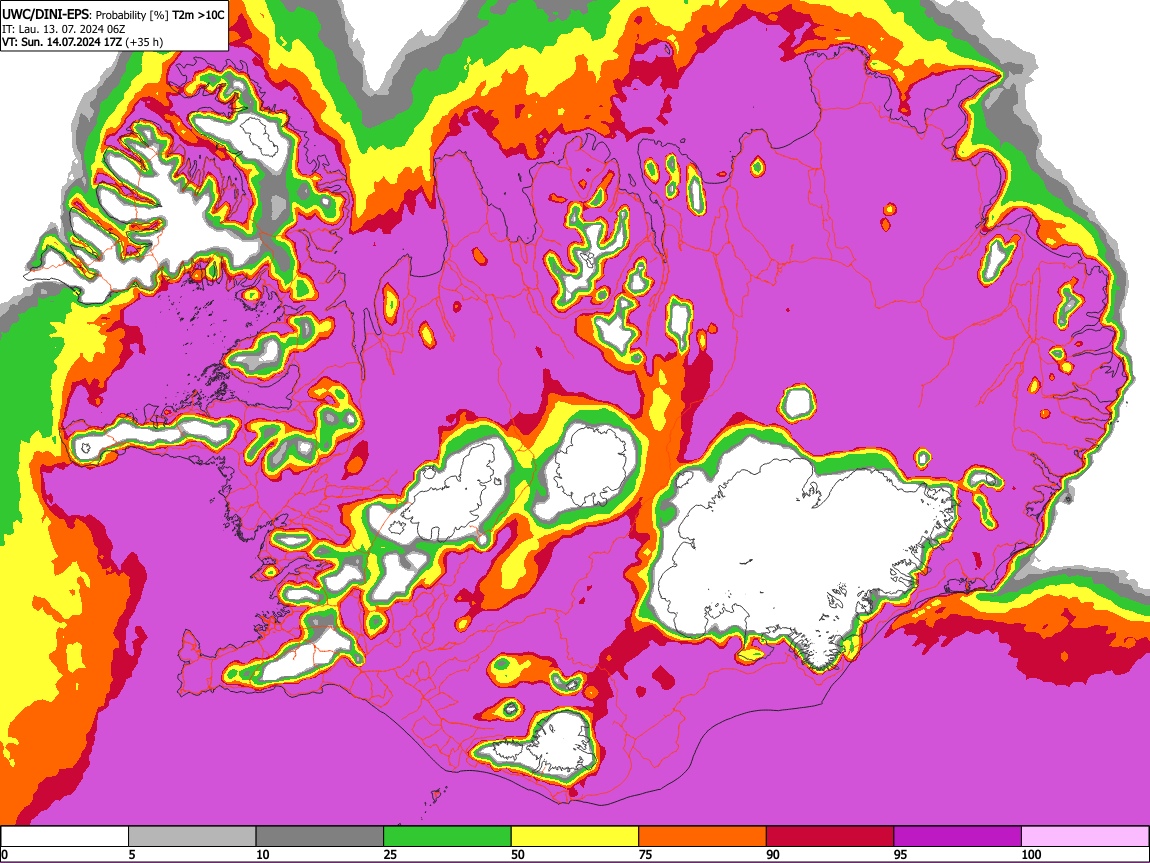Select the 'IT: Lau. 13. 07. 2024 06Z' line

(64, 29)
